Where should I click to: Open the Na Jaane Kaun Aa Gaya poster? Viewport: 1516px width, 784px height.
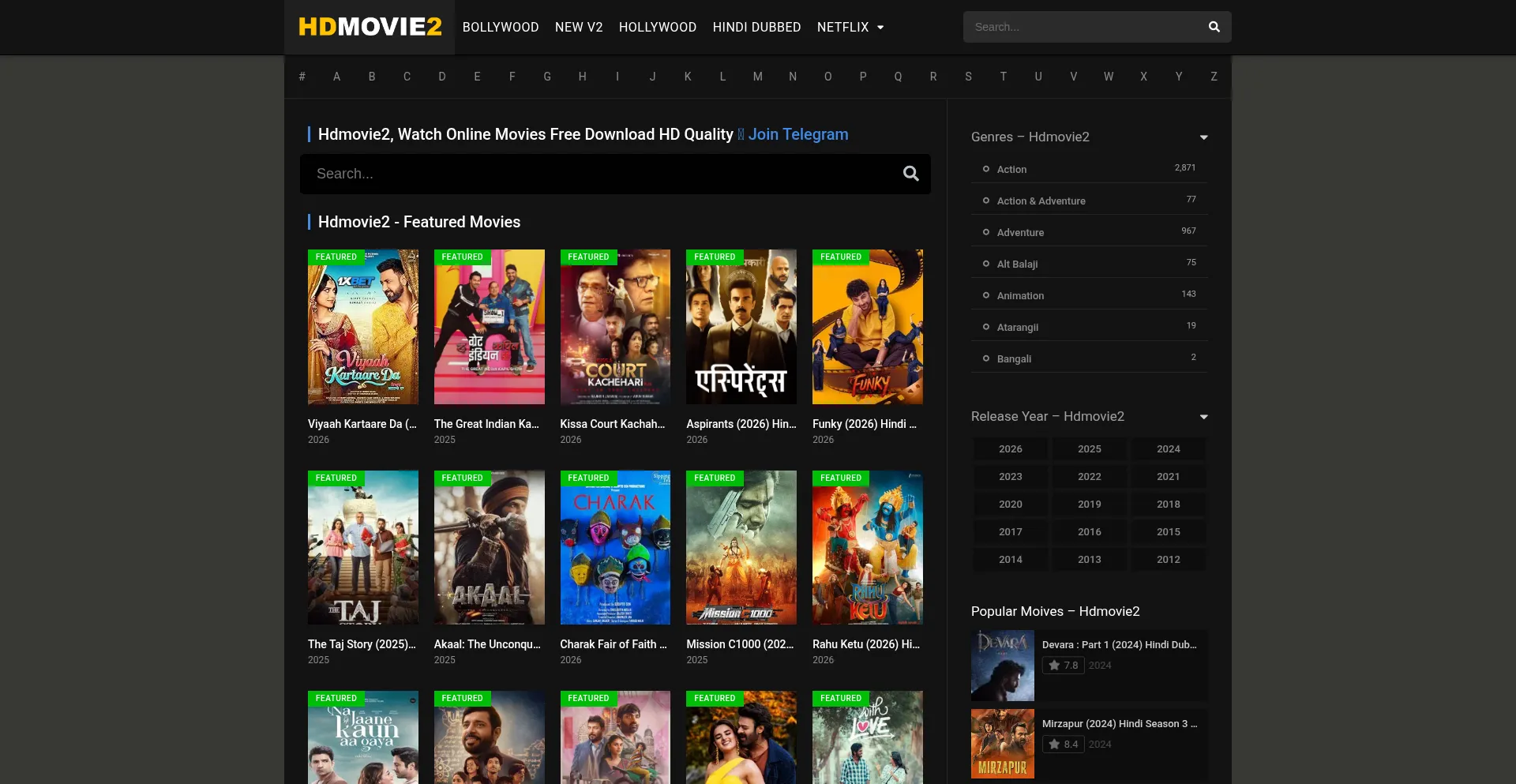[x=363, y=737]
